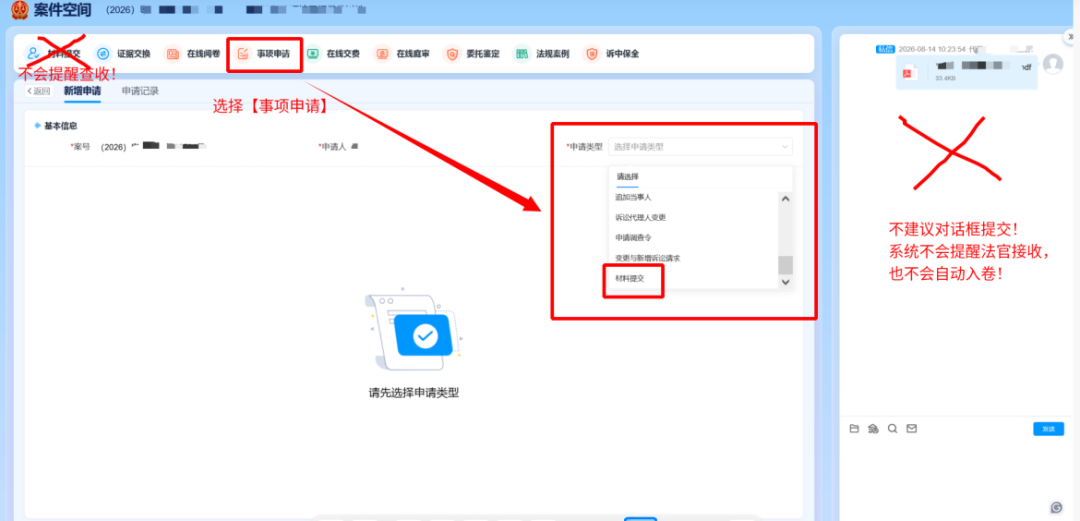Click the search icon in chat toolbar
Screen dimensions: 1080x521
pos(893,429)
